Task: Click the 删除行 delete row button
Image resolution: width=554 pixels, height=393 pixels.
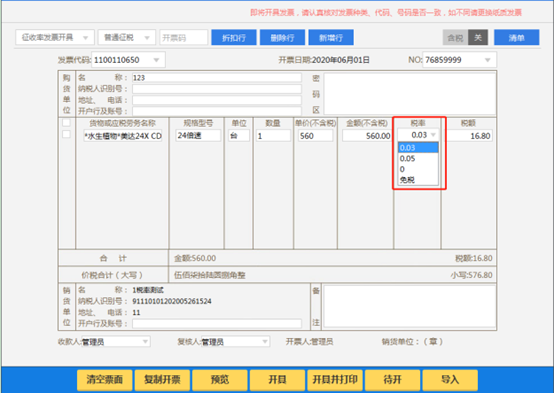Action: pos(282,37)
